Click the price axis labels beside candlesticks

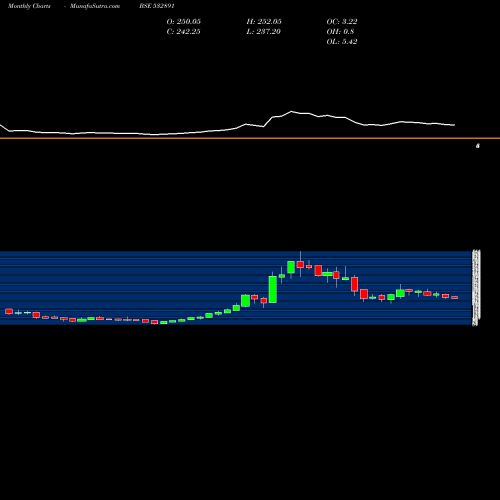coord(476,288)
